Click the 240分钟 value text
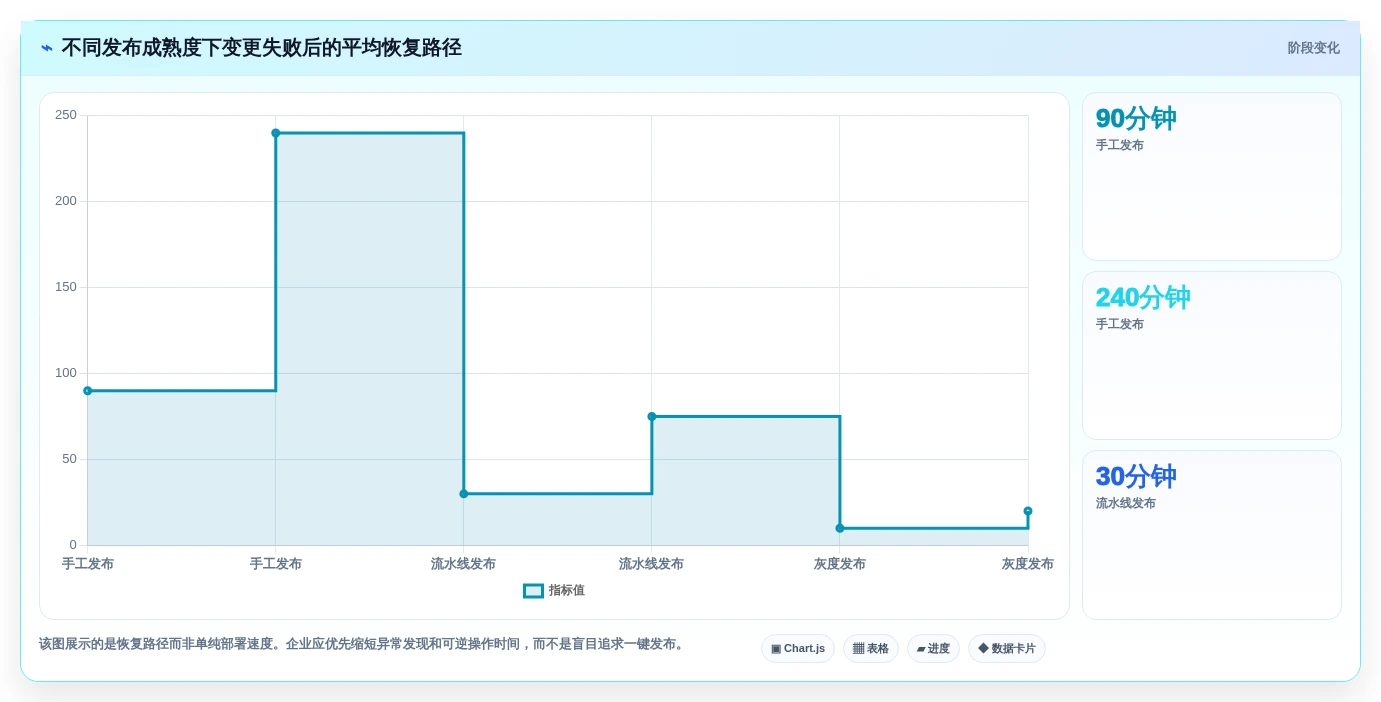 click(x=1143, y=298)
